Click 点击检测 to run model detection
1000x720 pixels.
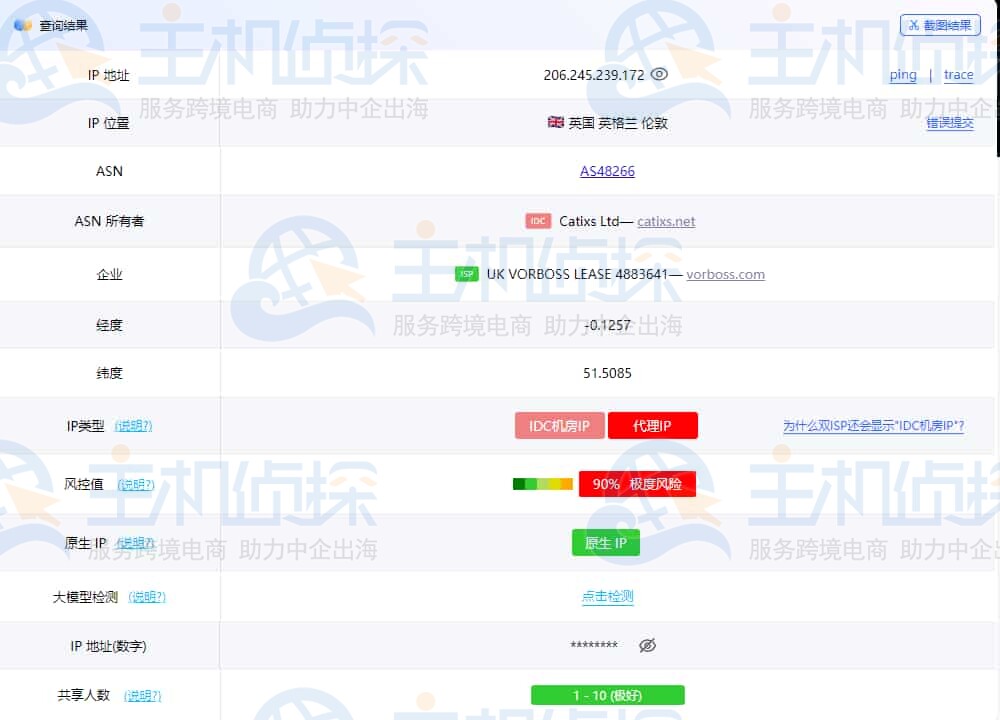[607, 596]
